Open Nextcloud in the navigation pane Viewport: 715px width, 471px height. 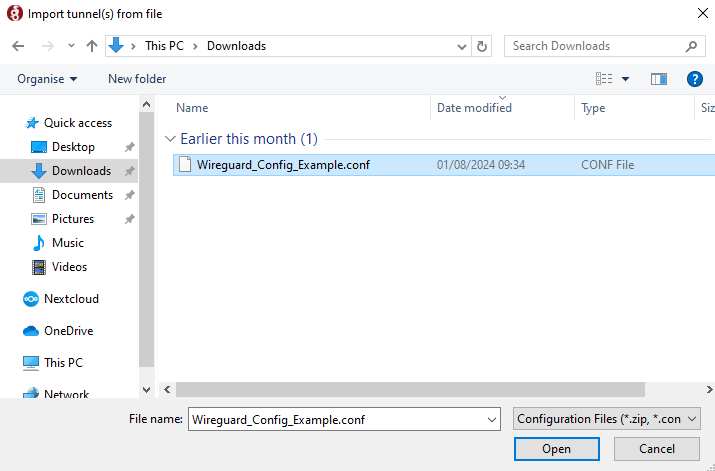(70, 299)
